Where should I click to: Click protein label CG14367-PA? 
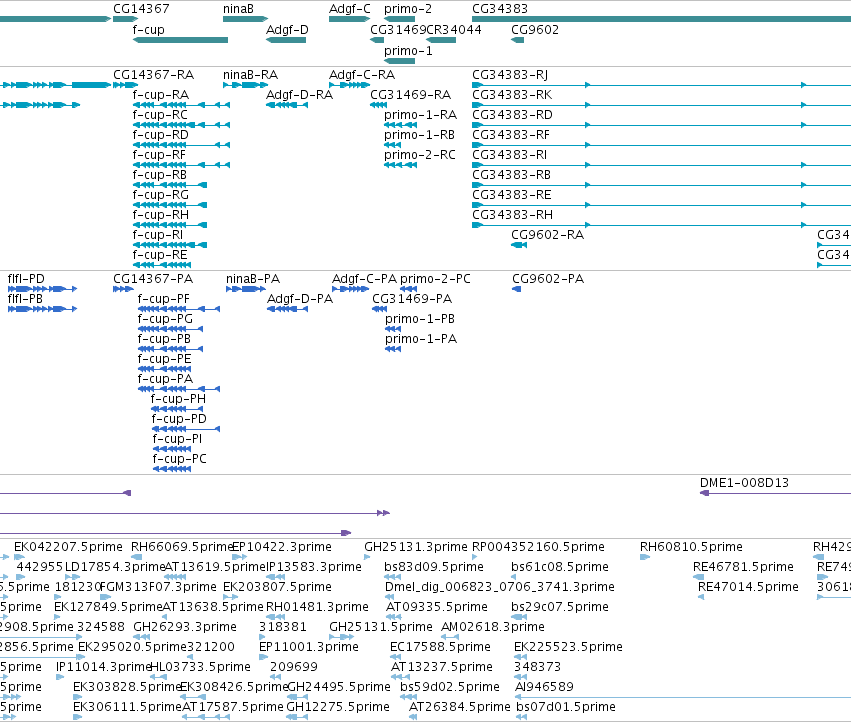coord(153,279)
